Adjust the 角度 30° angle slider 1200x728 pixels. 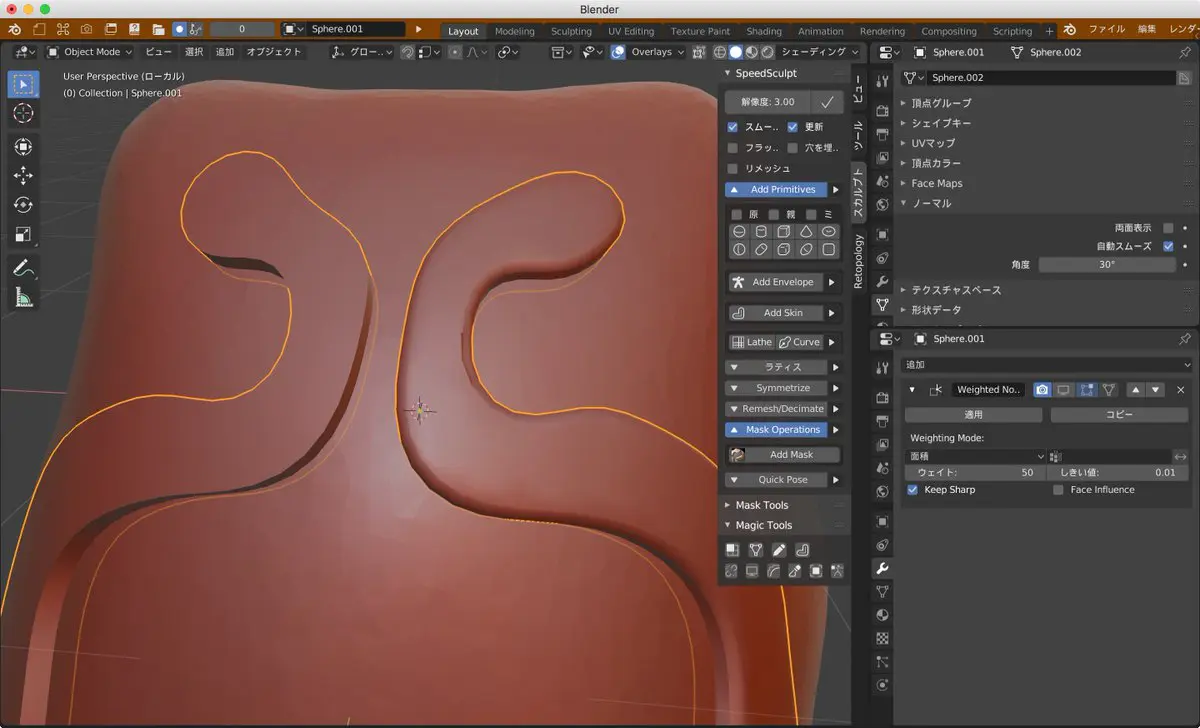coord(1106,265)
